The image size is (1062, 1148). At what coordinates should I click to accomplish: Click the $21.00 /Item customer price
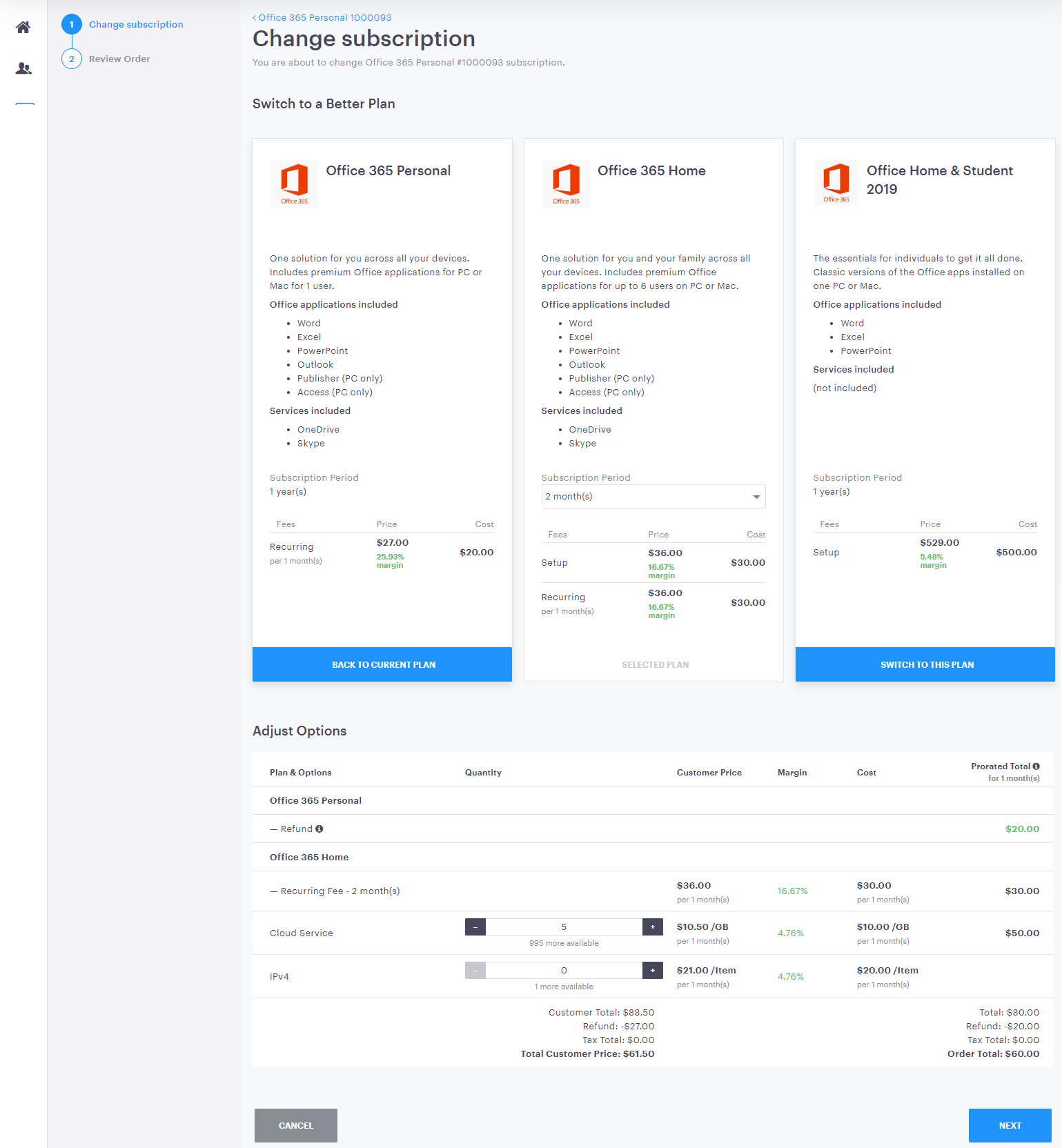(x=706, y=970)
